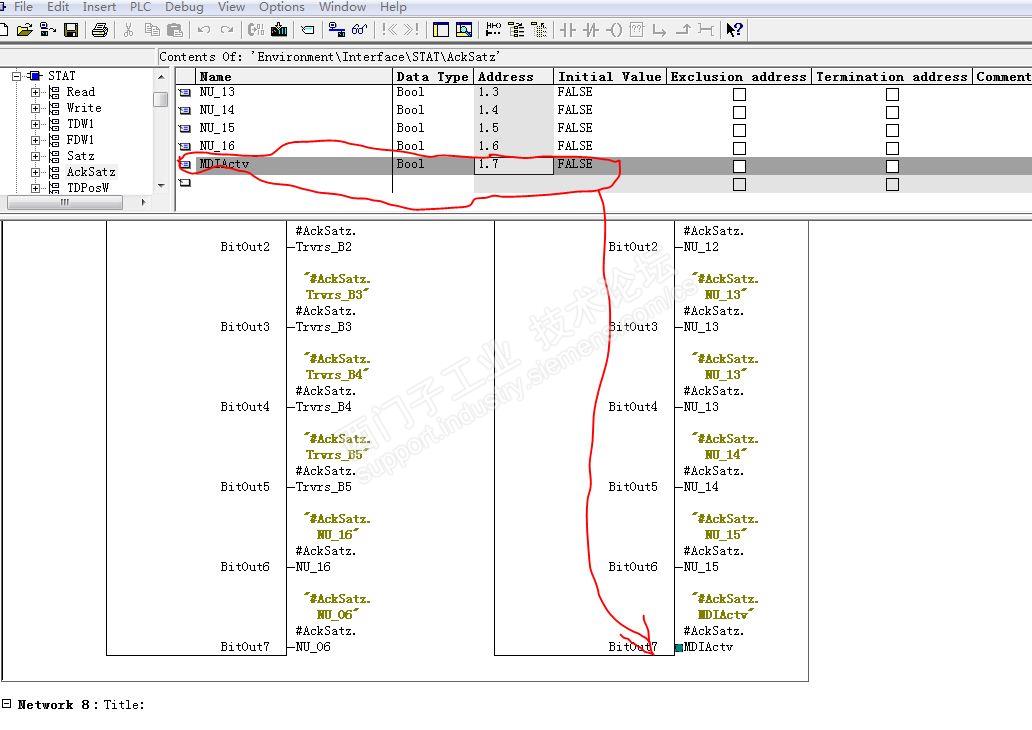Image resolution: width=1032 pixels, height=730 pixels.
Task: Toggle the overviews panel icon
Action: coord(441,30)
